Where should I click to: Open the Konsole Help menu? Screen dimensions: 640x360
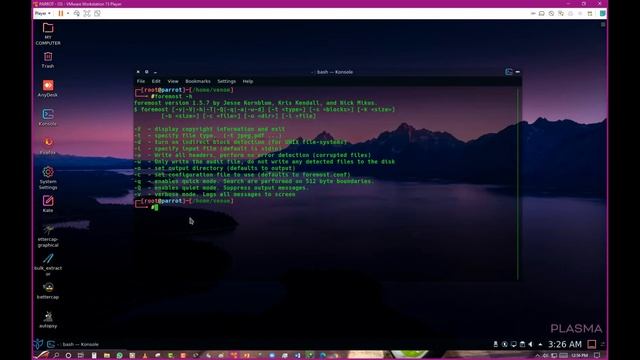248,81
